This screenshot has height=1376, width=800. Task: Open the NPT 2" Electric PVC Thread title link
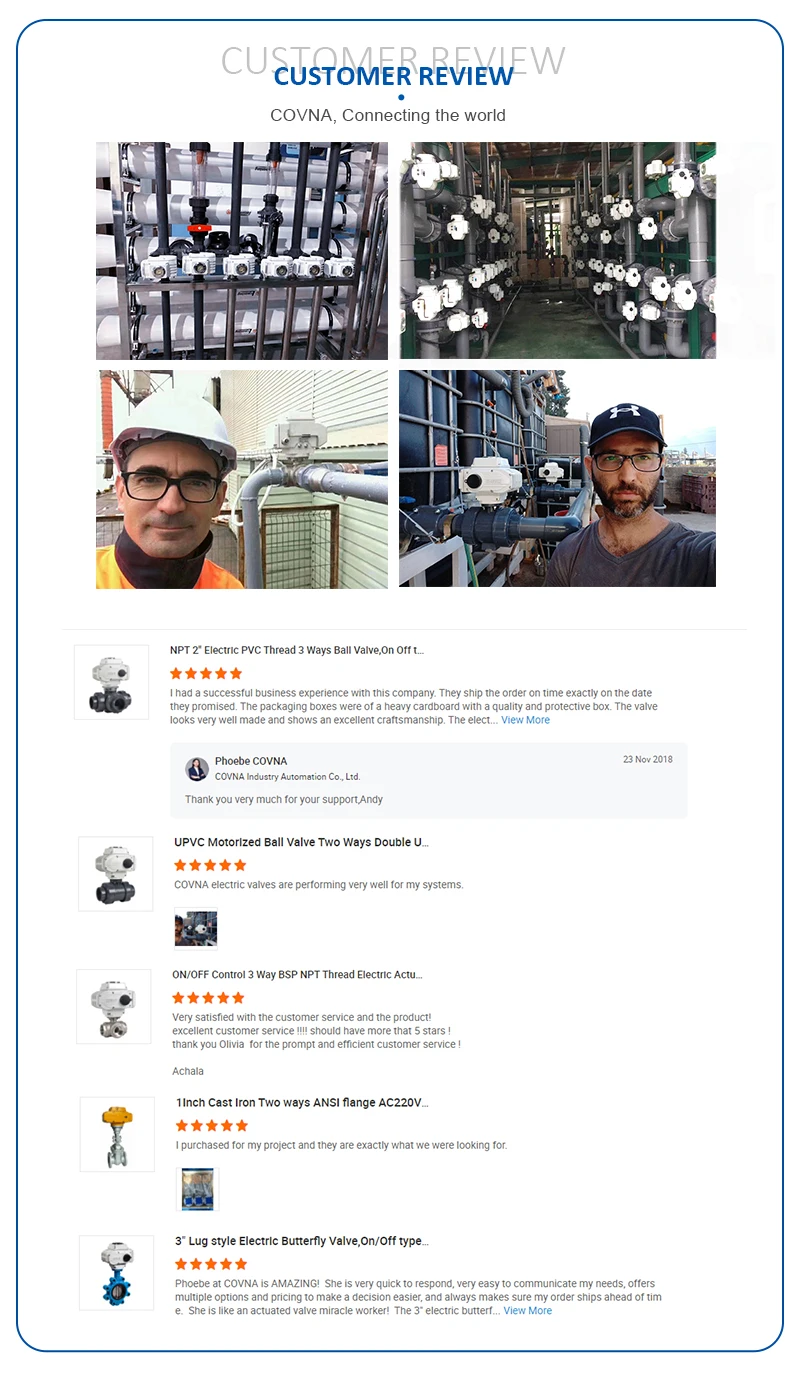(297, 650)
